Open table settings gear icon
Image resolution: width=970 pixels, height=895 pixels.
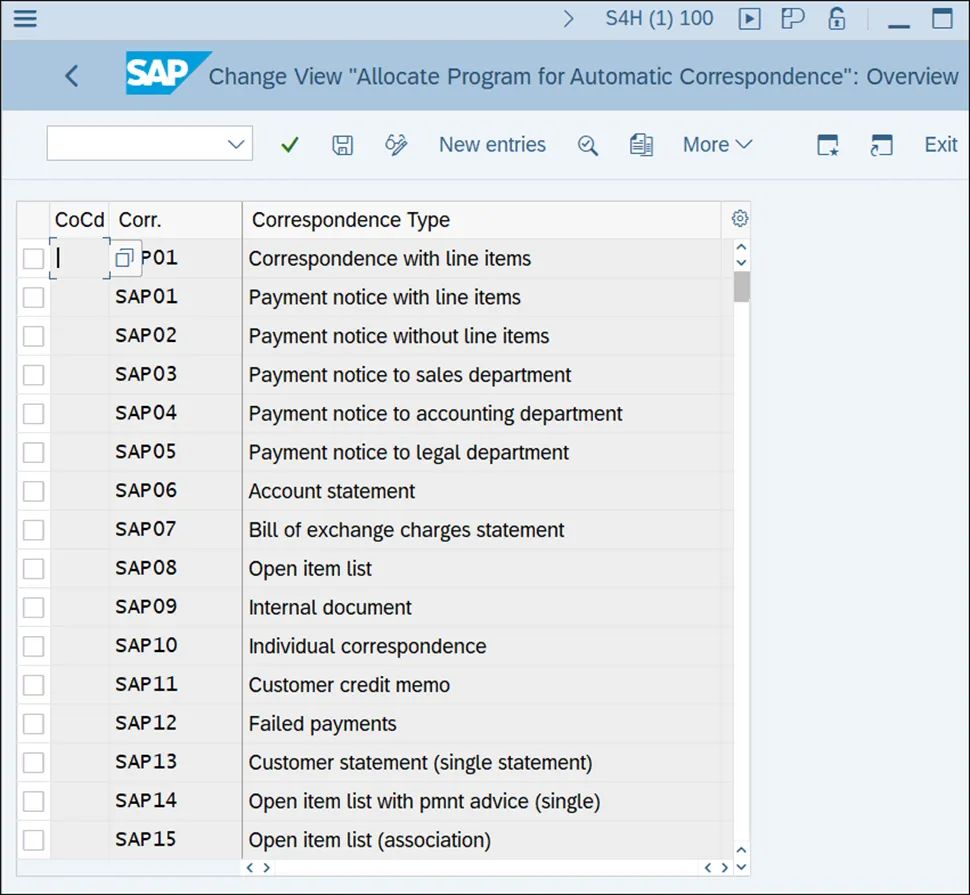click(740, 219)
